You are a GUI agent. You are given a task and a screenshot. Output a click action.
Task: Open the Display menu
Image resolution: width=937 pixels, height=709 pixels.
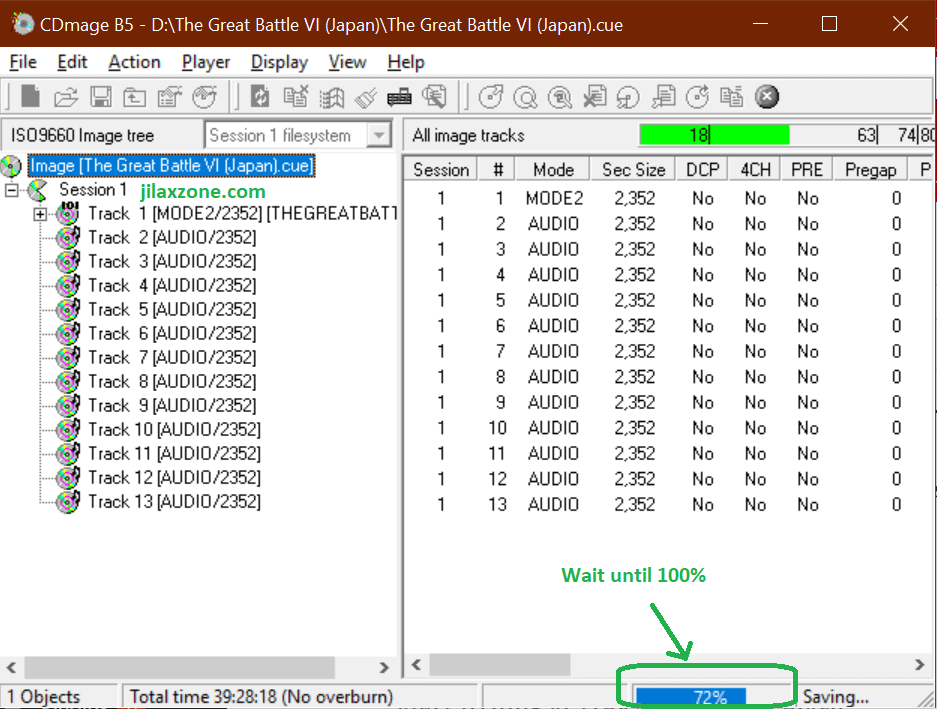click(x=279, y=62)
